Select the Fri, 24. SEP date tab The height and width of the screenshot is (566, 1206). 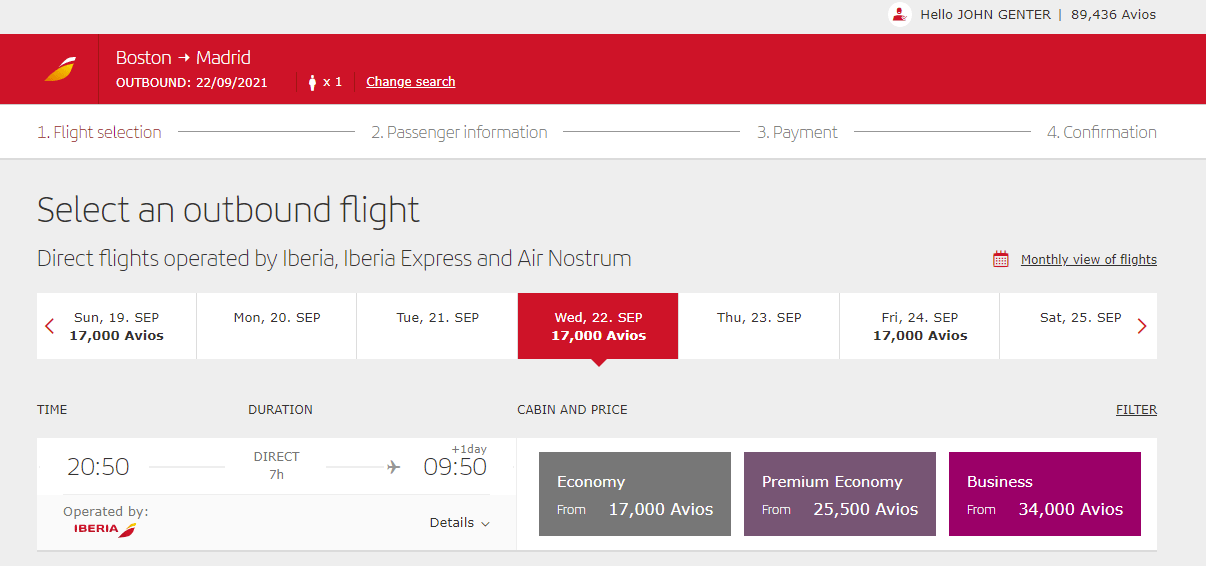click(x=919, y=326)
